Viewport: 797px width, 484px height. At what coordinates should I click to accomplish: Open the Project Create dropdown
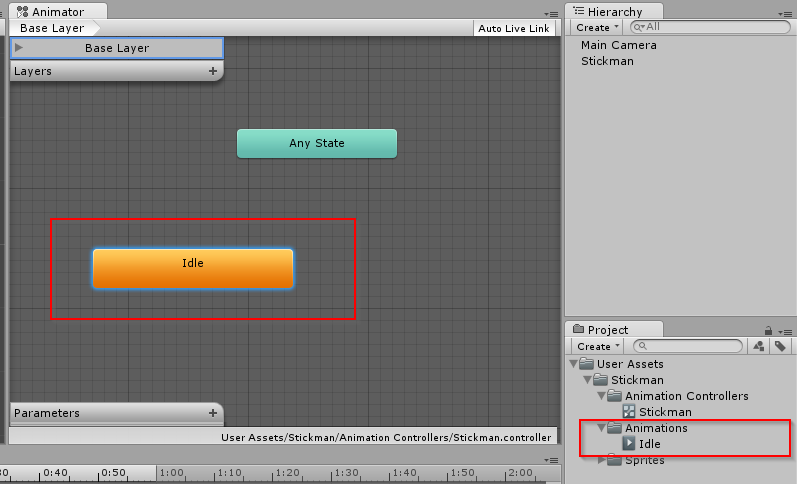point(597,346)
